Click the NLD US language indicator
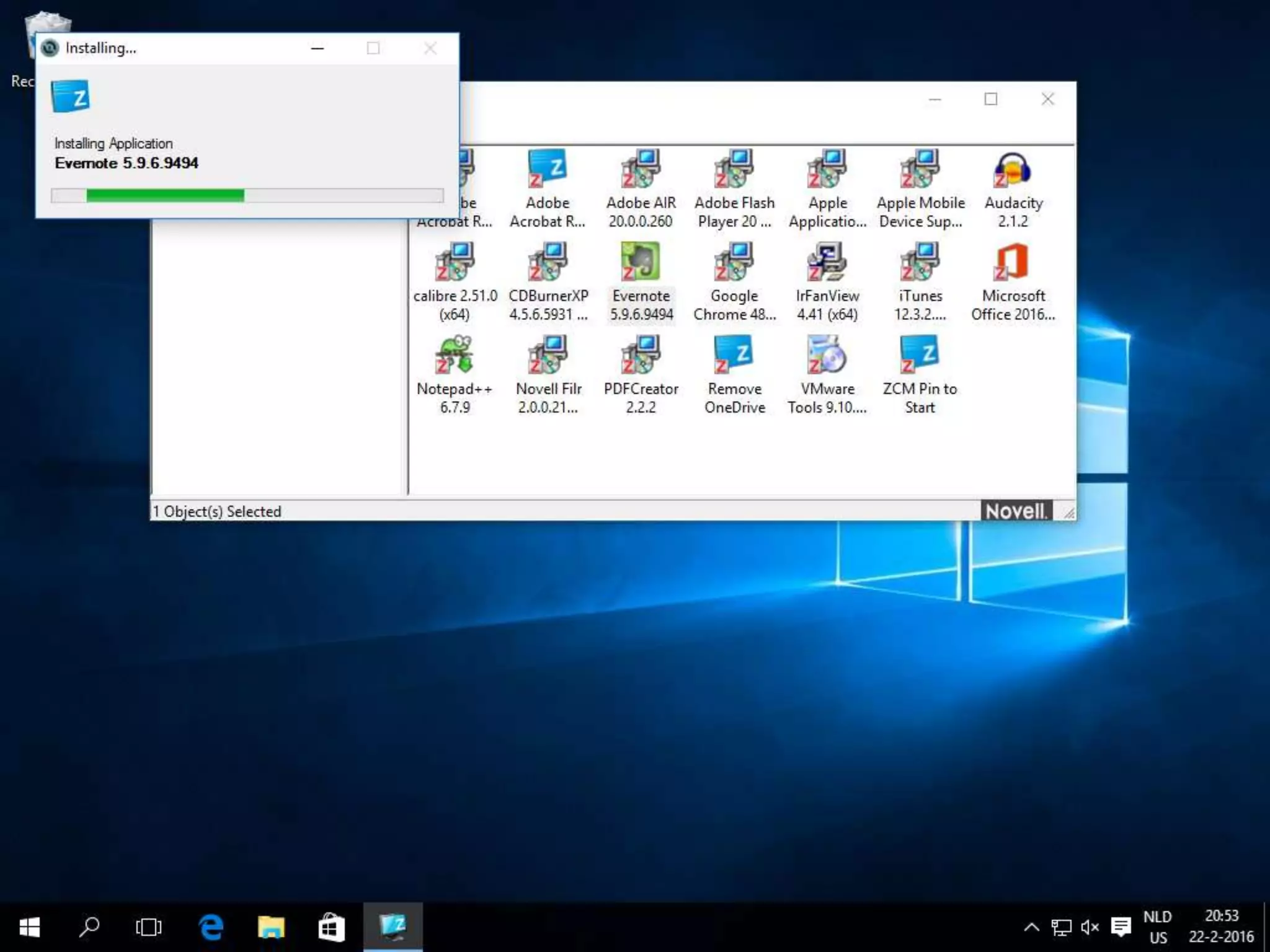This screenshot has width=1270, height=952. click(x=1158, y=927)
